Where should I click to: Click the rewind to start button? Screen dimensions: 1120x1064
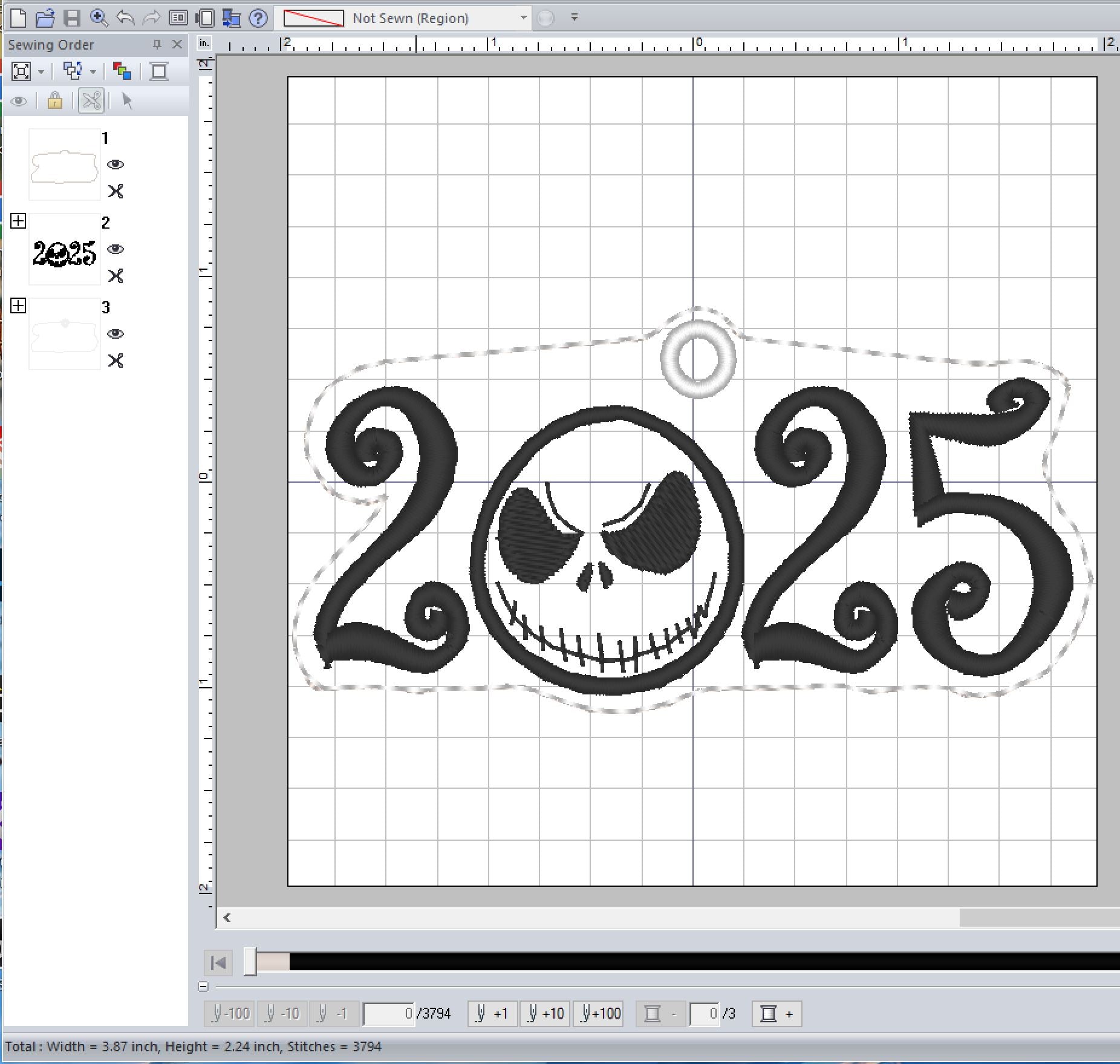[218, 962]
